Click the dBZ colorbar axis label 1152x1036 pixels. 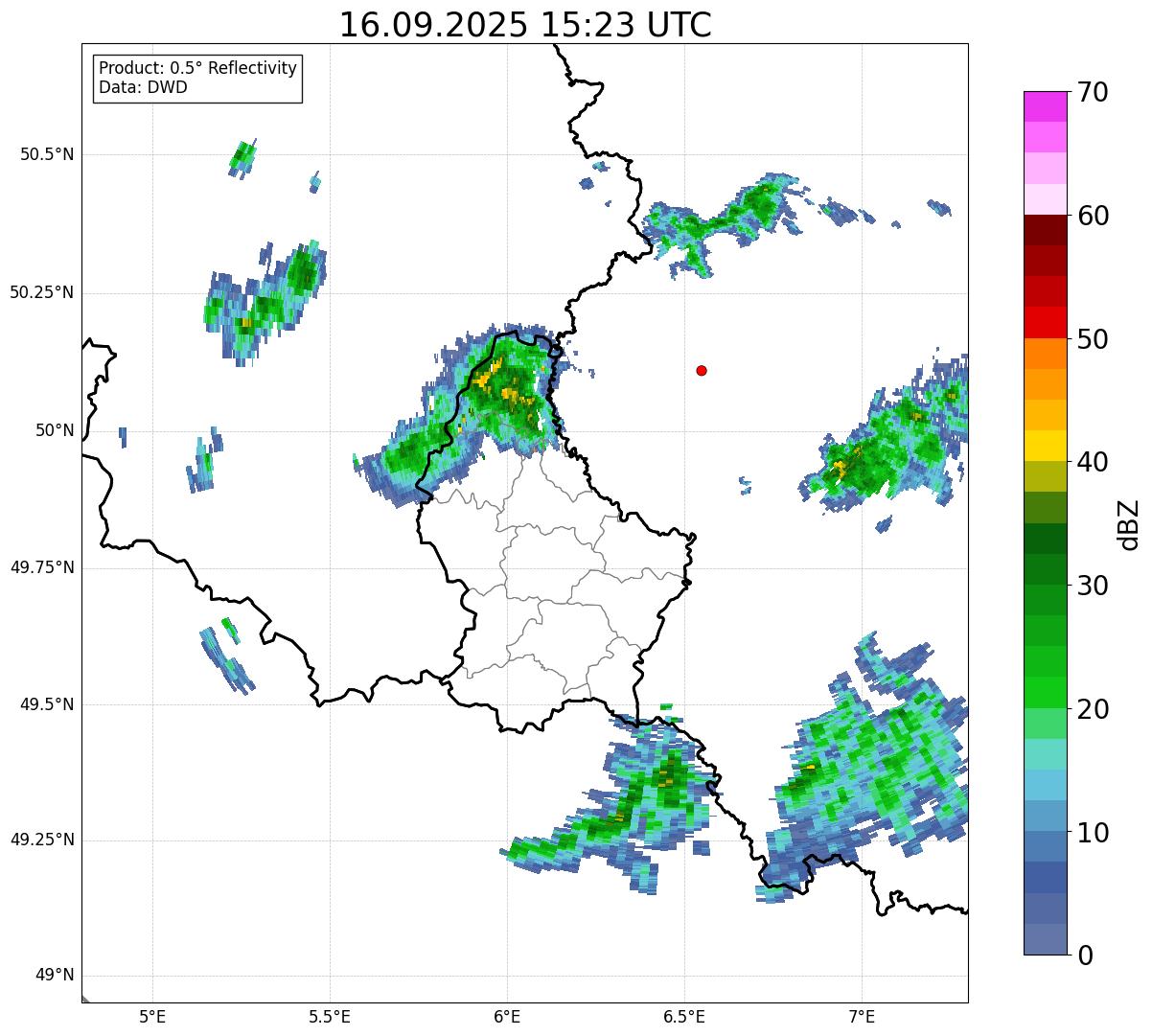(1129, 524)
